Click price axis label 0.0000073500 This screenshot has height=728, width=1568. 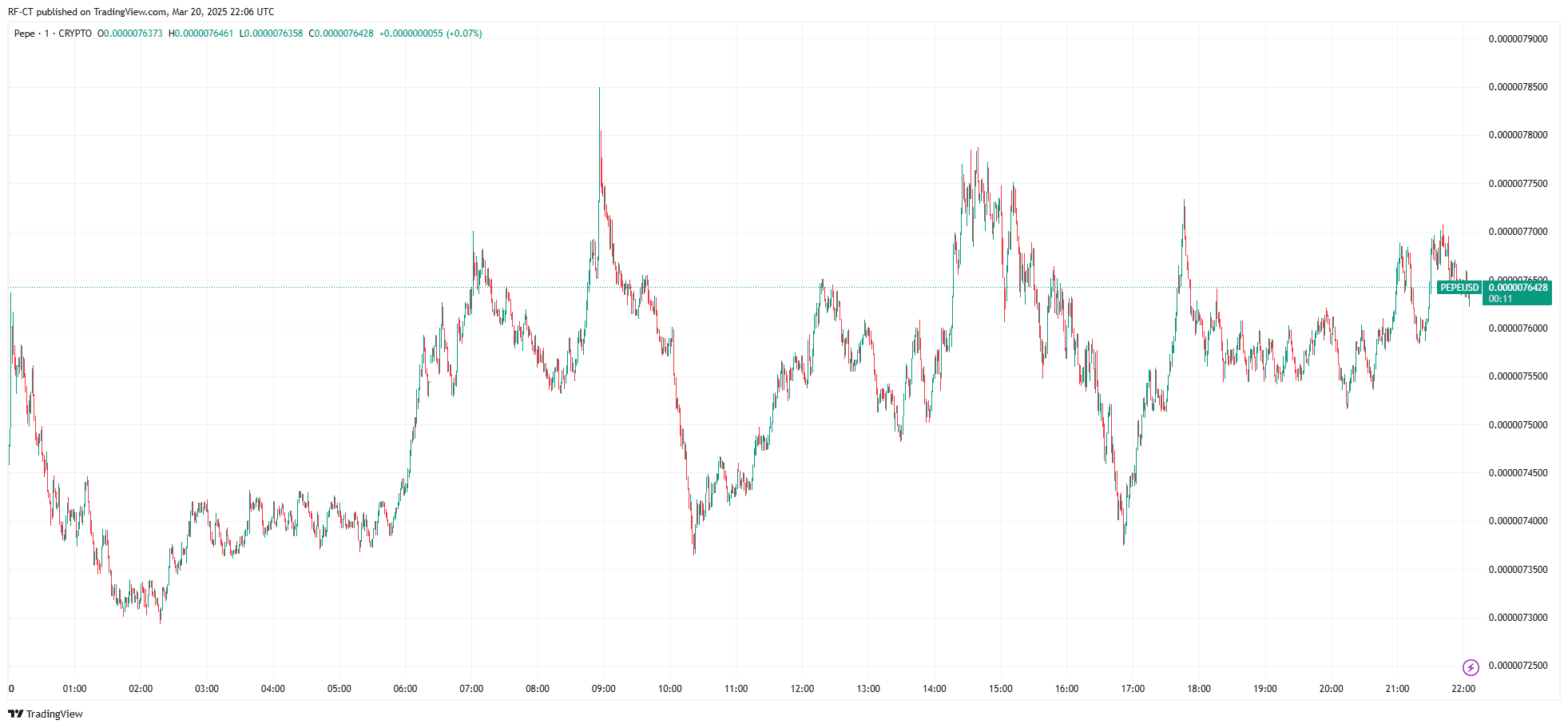point(1518,570)
